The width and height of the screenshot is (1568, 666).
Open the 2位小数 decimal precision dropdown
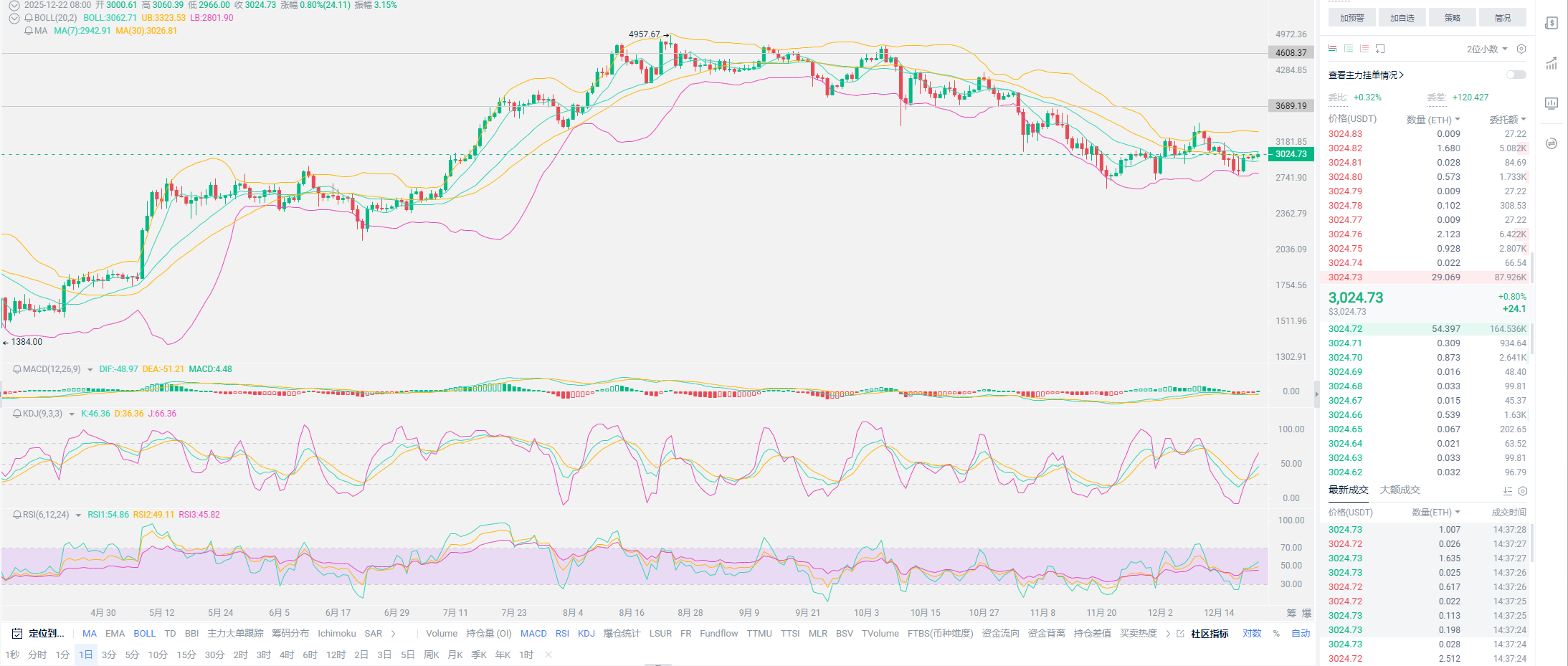point(1487,49)
